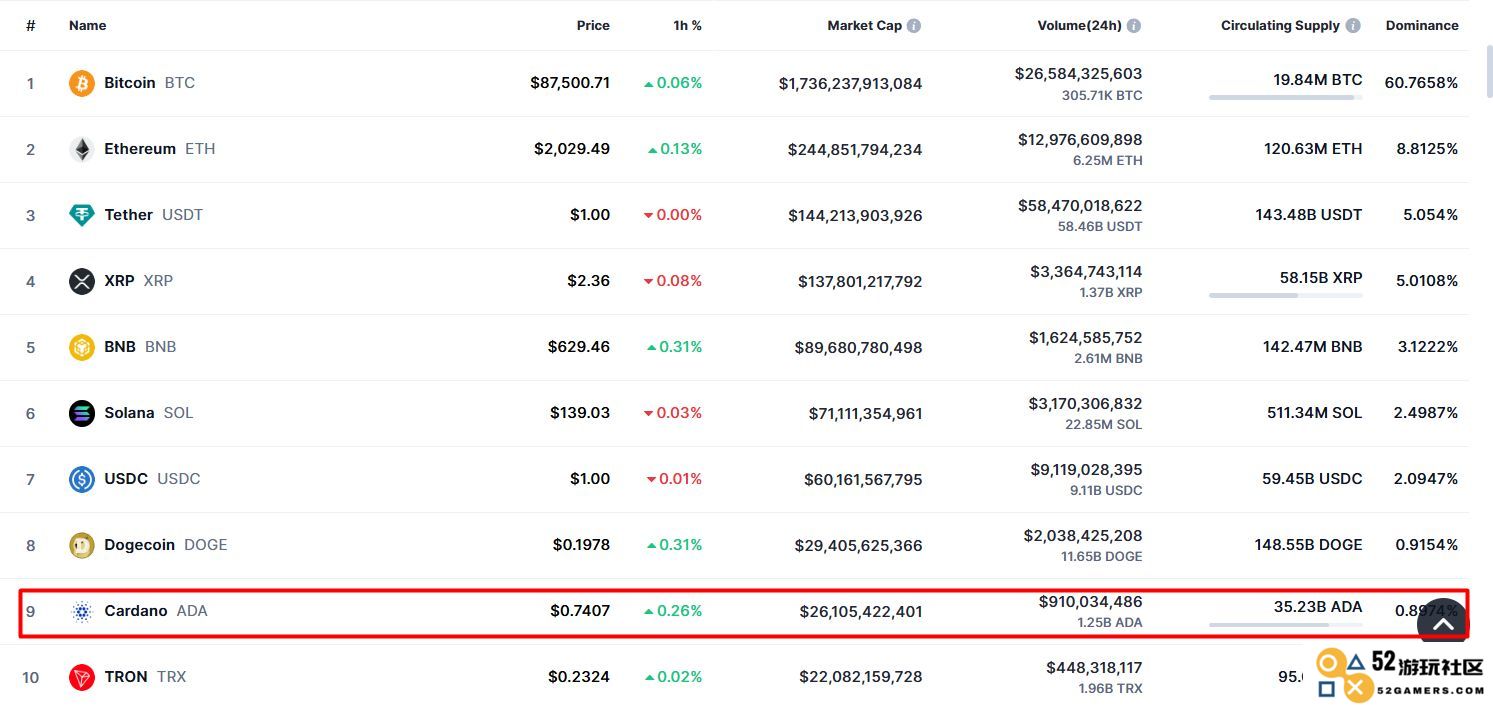The height and width of the screenshot is (708, 1493).
Task: Click the Ethereum diamond logo
Action: [82, 149]
